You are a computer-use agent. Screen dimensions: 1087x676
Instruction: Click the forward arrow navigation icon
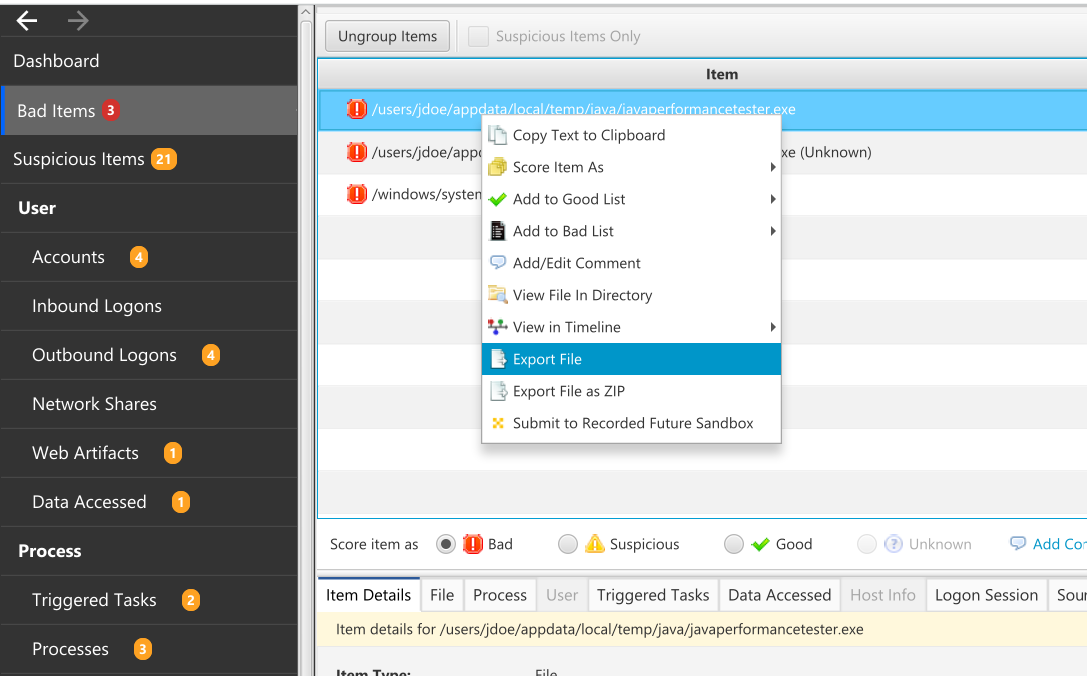click(x=78, y=20)
